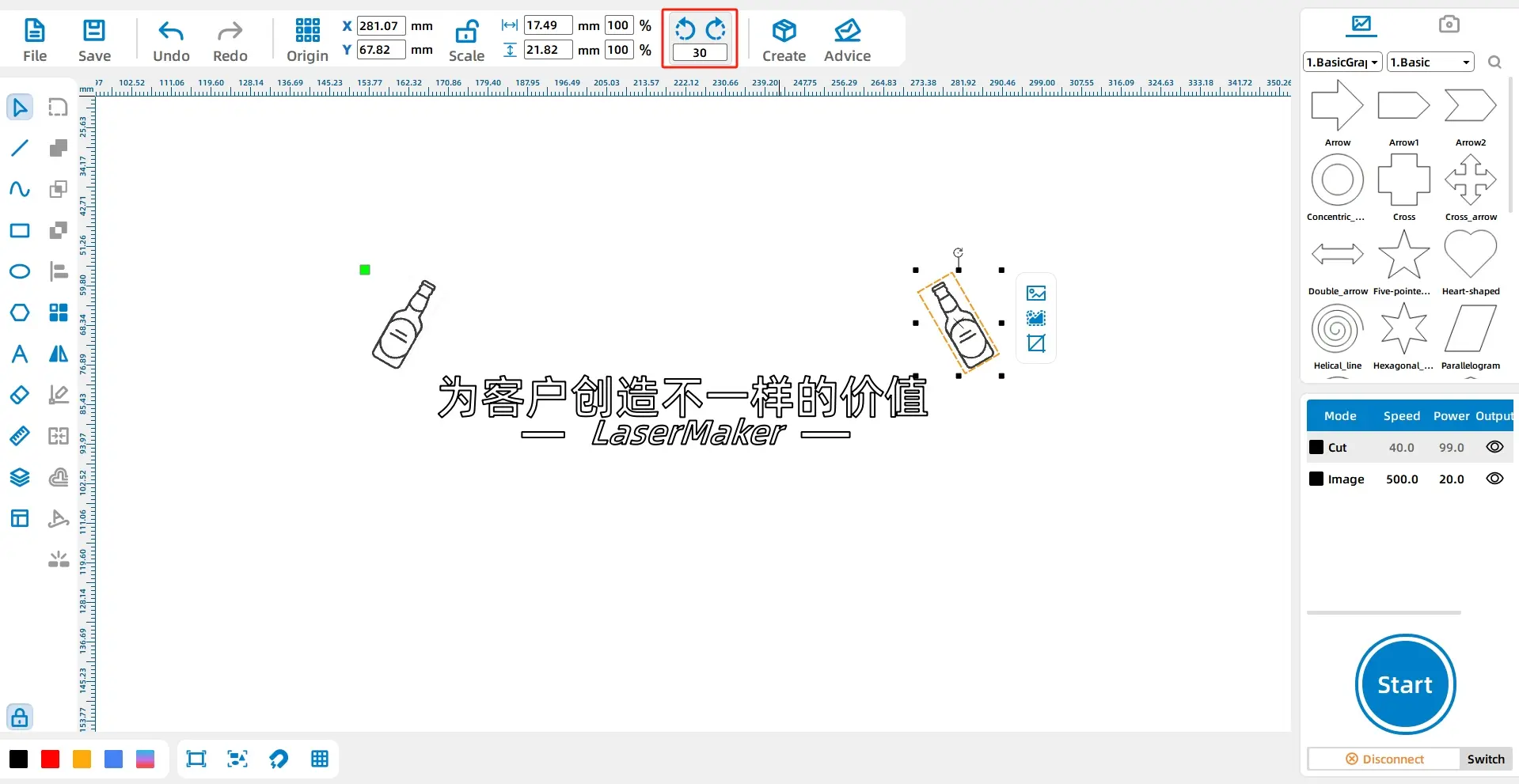The height and width of the screenshot is (784, 1519).
Task: Edit the rotation angle field showing 30
Action: click(x=700, y=53)
